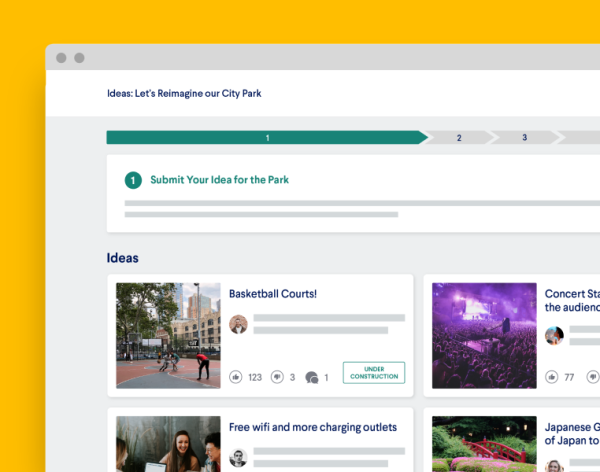This screenshot has height=472, width=600.
Task: Click the 77 upvote count
Action: pos(569,378)
